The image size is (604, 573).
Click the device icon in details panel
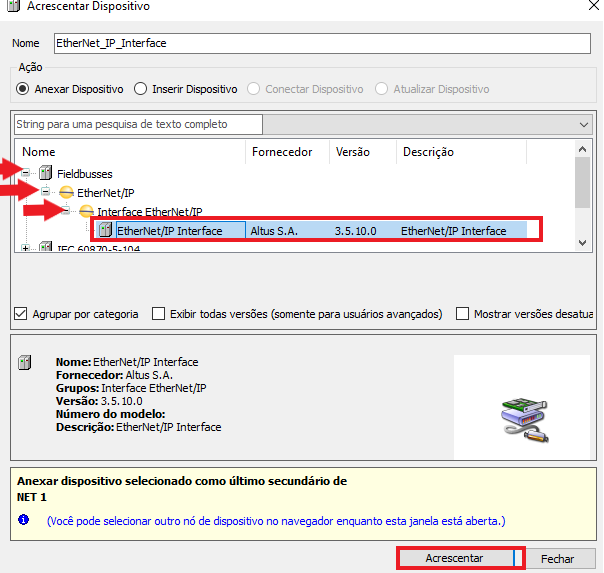(25, 362)
